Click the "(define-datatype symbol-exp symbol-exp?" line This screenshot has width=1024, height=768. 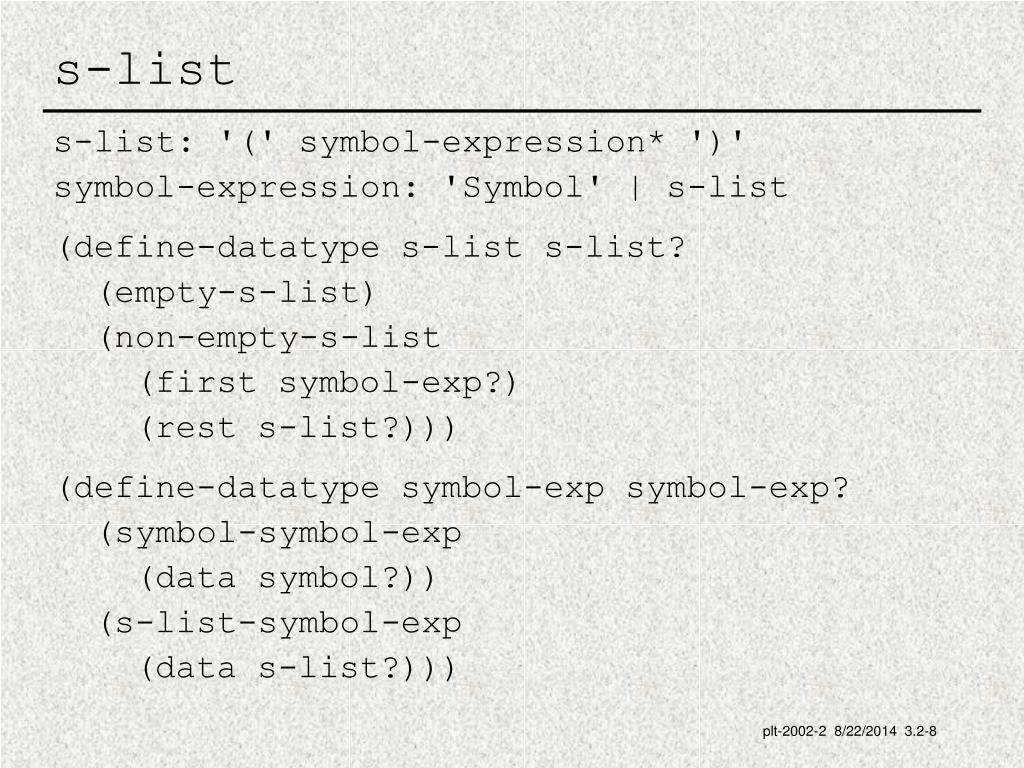point(453,488)
